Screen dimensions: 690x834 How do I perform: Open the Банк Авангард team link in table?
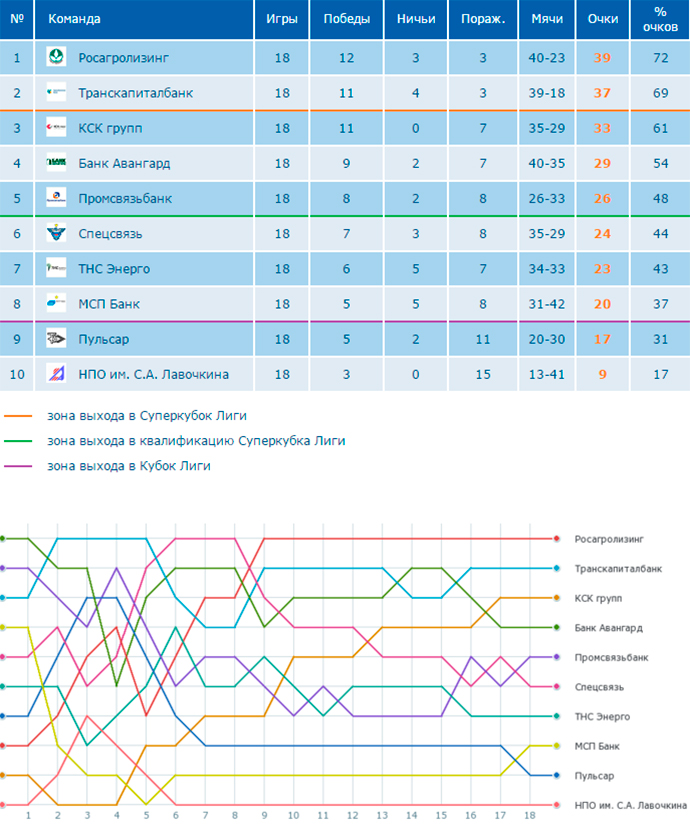[x=124, y=163]
